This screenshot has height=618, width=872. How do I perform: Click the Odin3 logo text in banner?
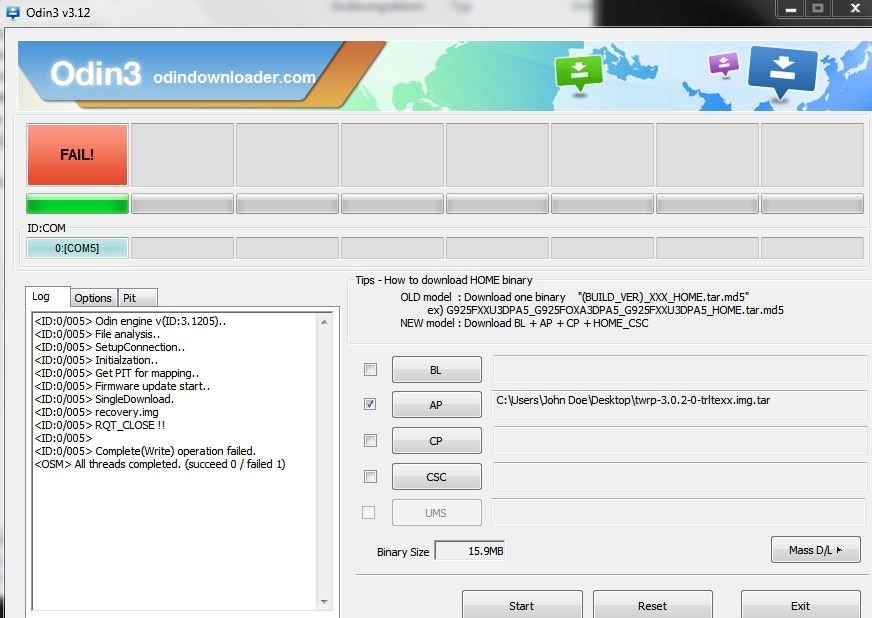[95, 73]
